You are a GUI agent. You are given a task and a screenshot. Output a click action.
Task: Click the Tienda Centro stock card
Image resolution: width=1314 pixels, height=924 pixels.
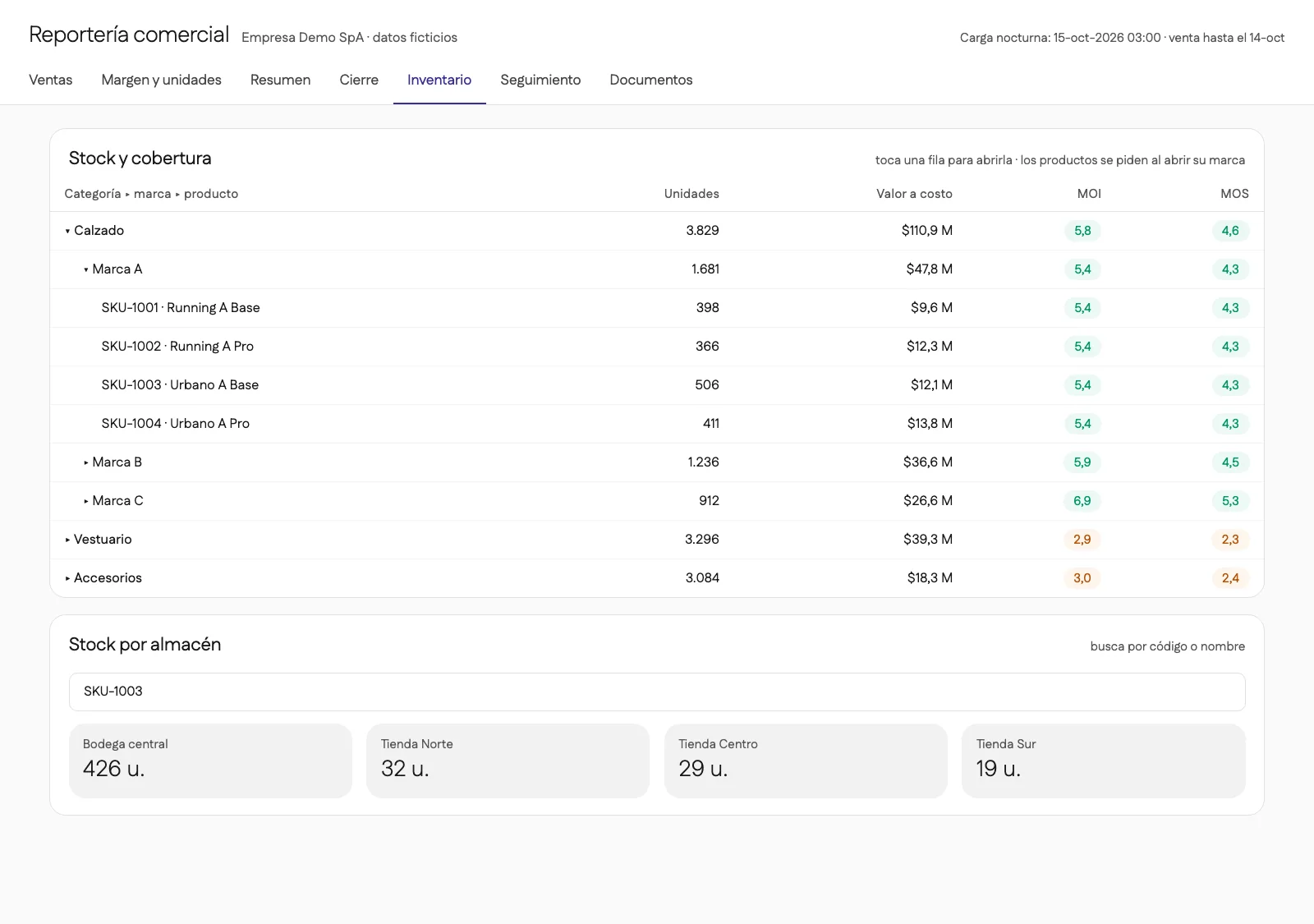(806, 761)
